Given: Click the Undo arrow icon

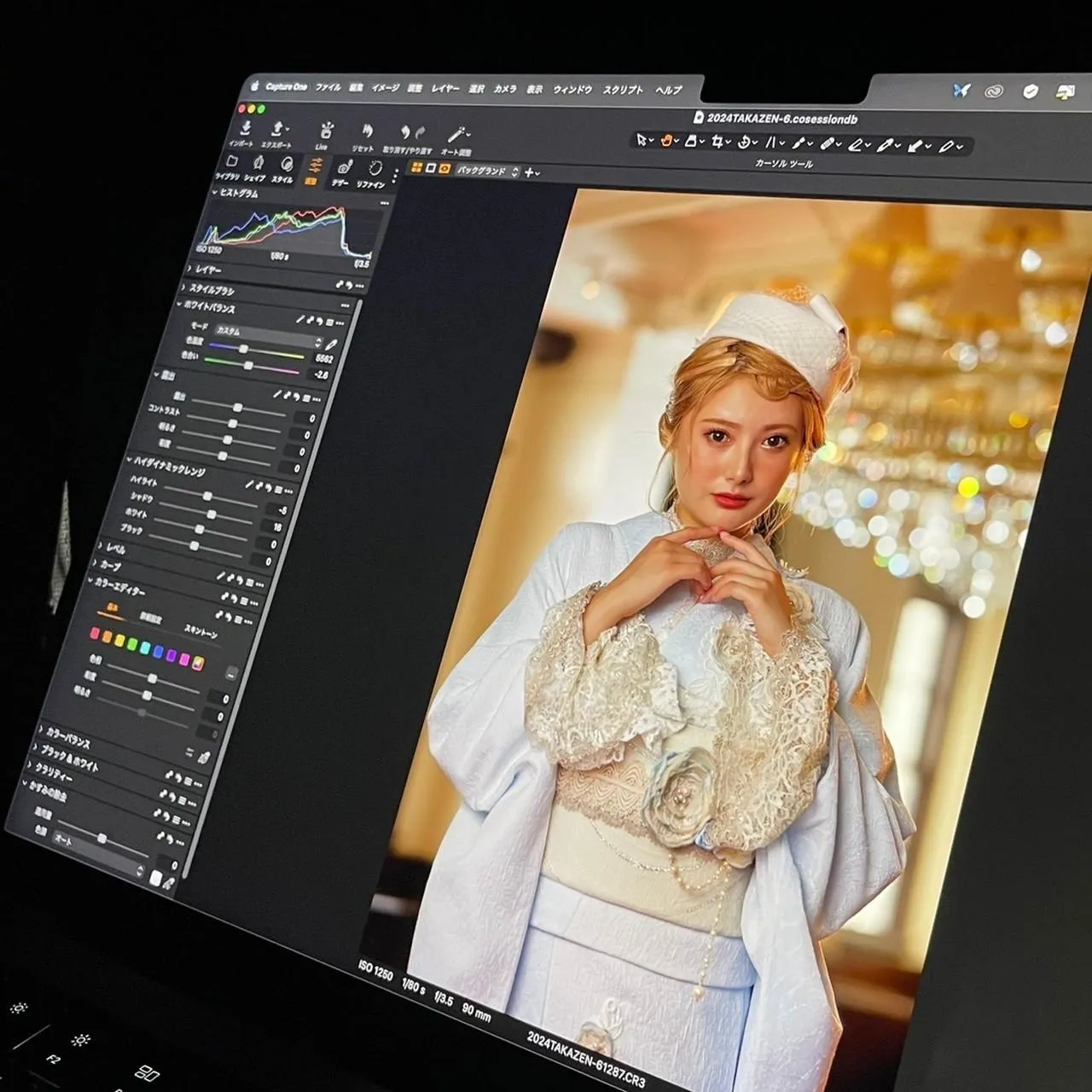Looking at the screenshot, I should [x=405, y=132].
